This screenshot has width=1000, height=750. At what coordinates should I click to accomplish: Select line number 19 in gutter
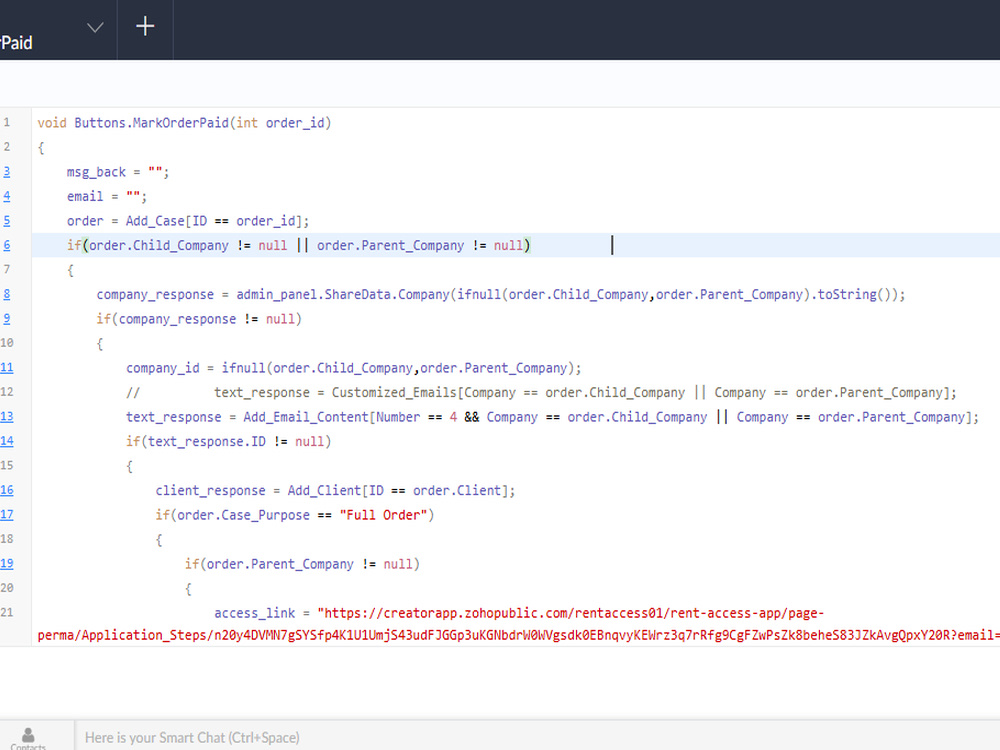click(6, 563)
